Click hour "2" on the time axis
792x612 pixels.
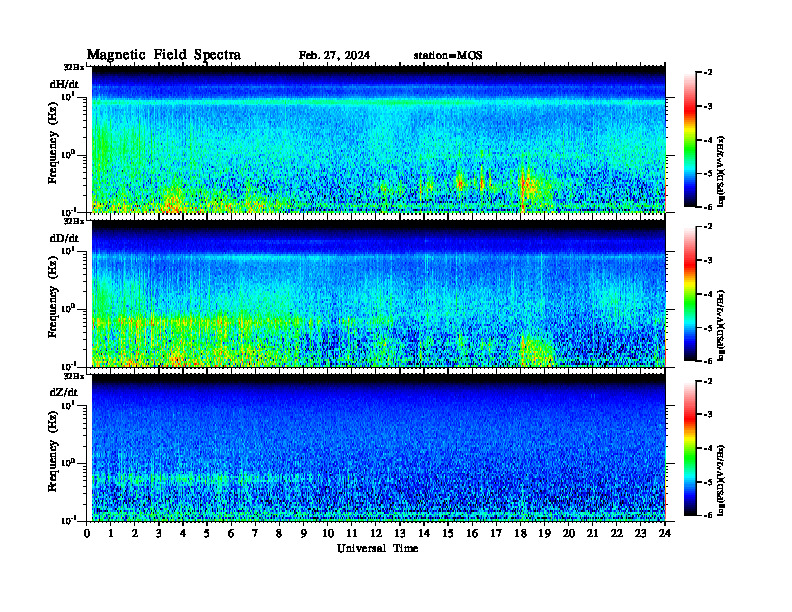pos(135,534)
